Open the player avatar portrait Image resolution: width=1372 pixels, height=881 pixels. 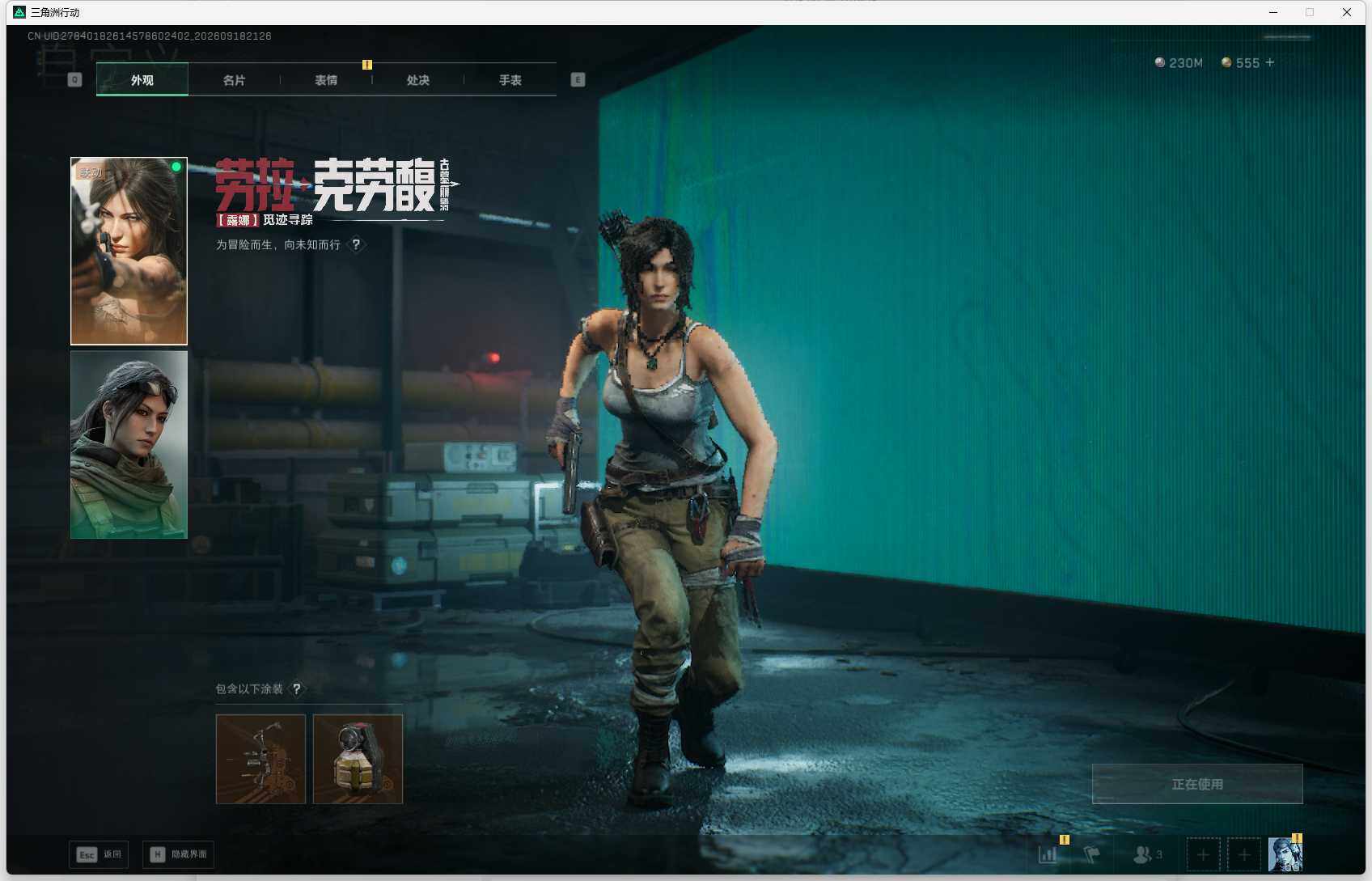(x=1285, y=854)
